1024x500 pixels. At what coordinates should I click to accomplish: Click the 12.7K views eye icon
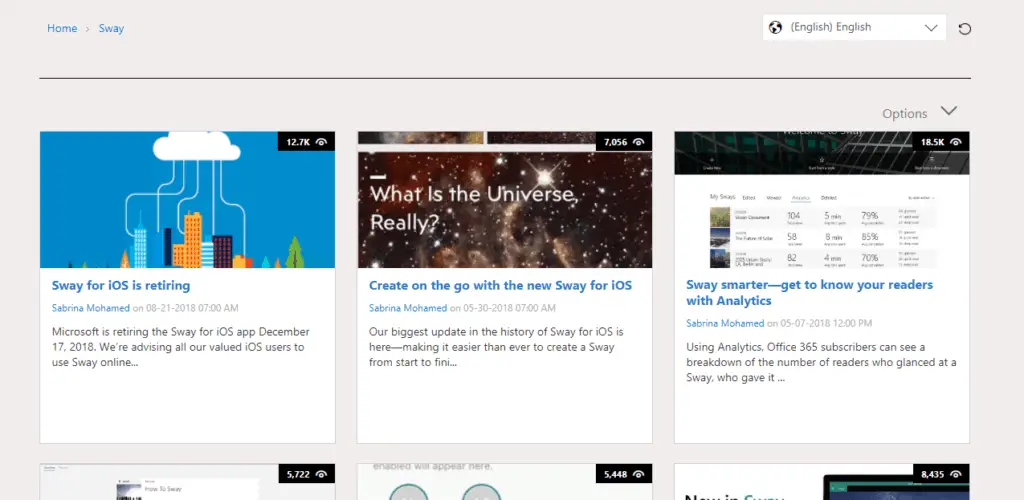point(322,143)
